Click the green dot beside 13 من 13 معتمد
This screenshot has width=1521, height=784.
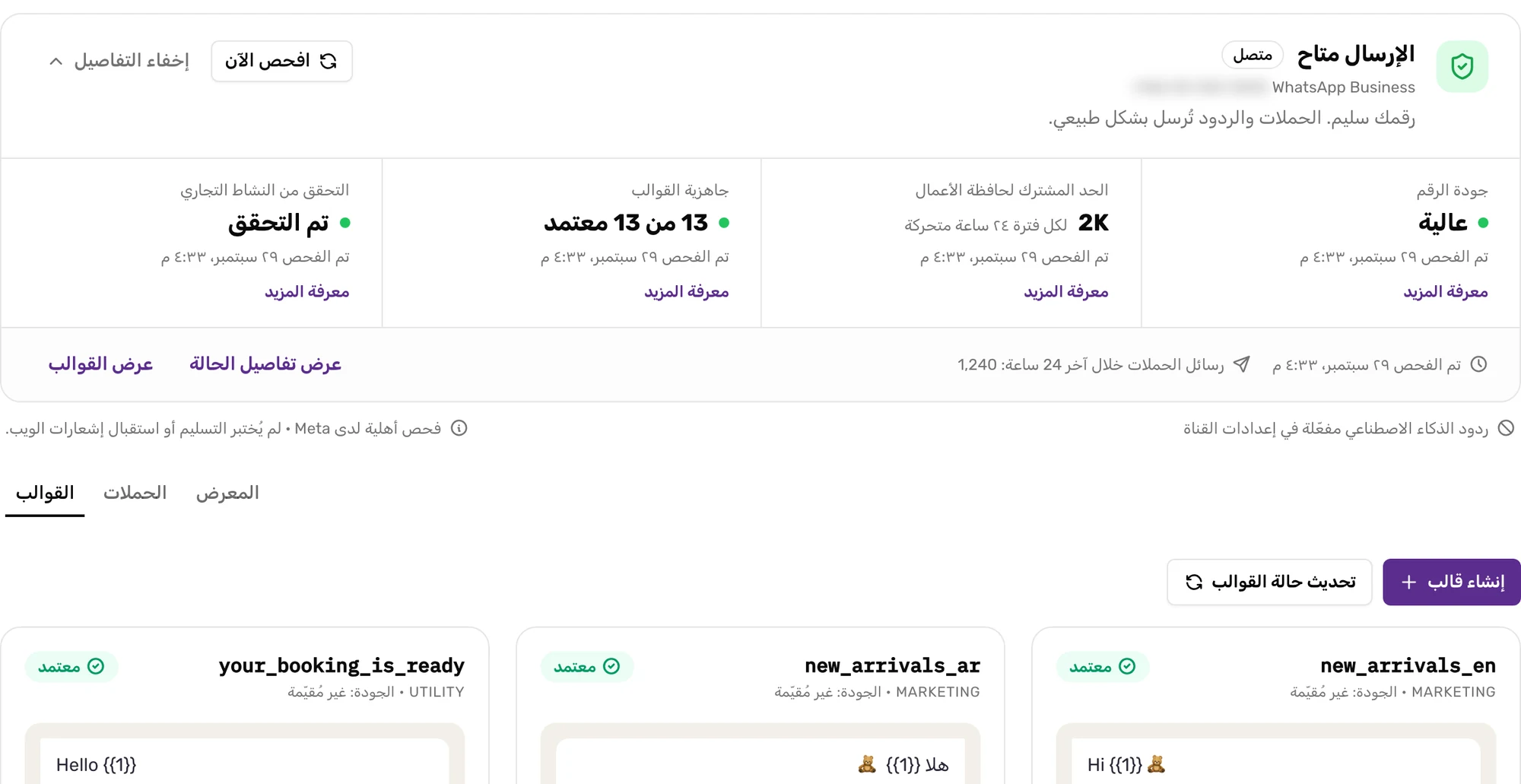(724, 223)
